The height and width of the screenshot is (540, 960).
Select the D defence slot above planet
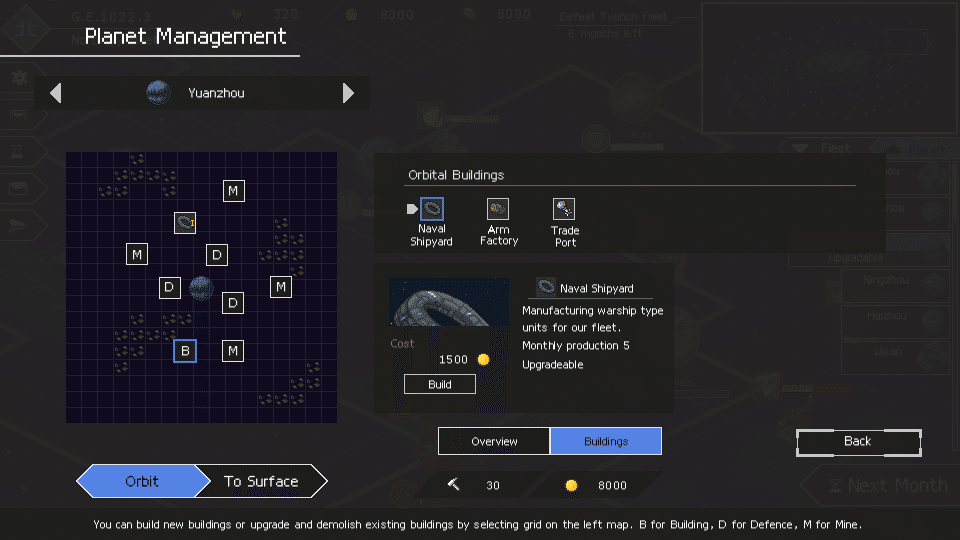pyautogui.click(x=217, y=255)
